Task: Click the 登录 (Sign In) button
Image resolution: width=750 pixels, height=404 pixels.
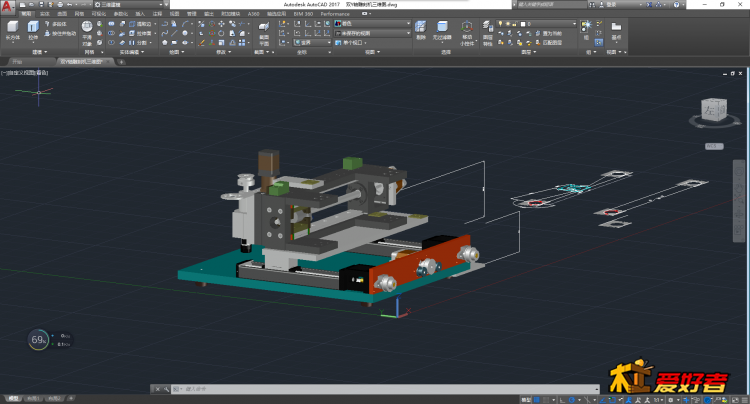Action: pos(611,5)
